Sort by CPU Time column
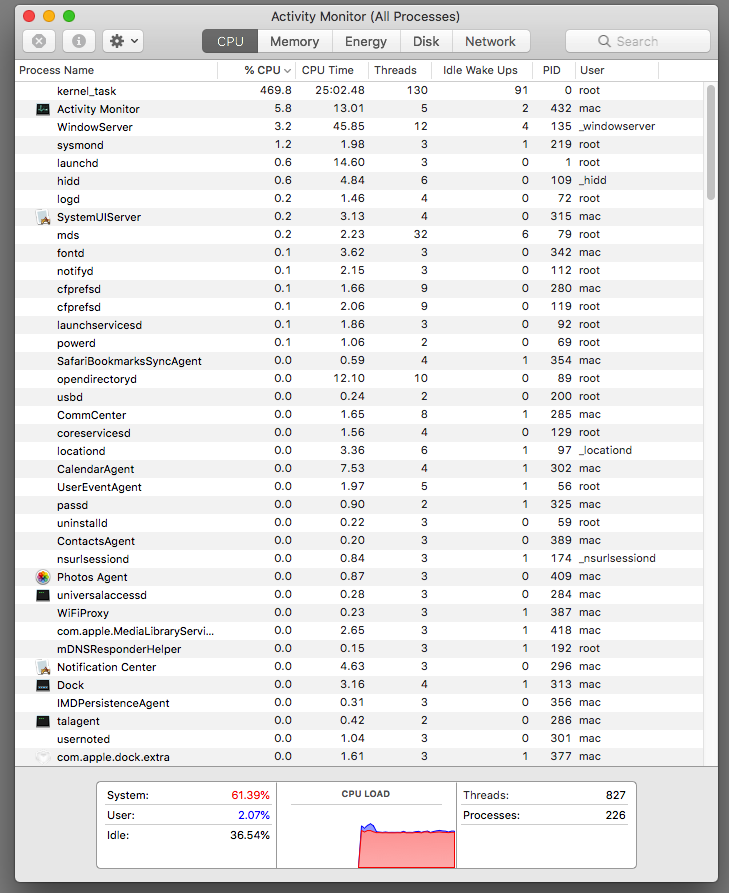The height and width of the screenshot is (893, 729). (x=333, y=70)
